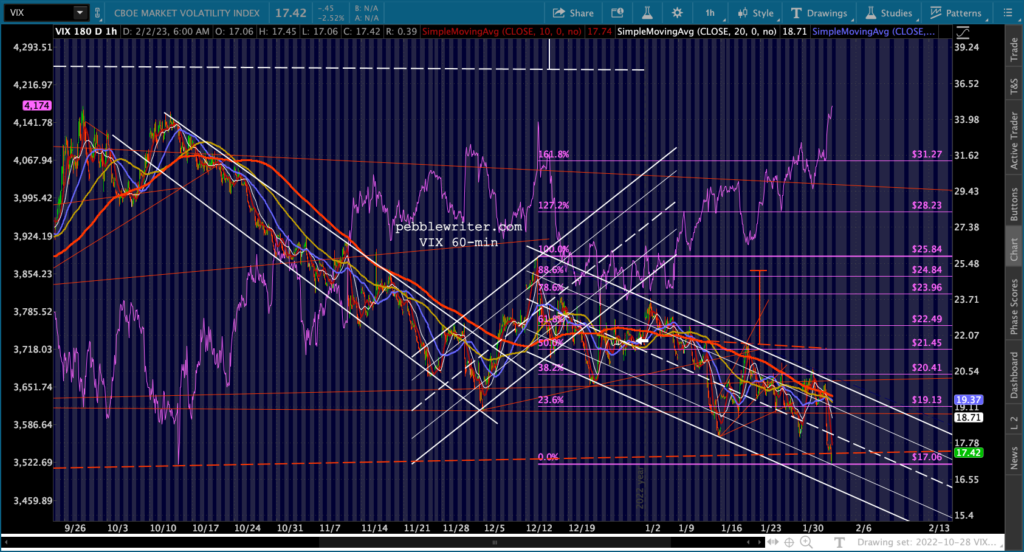This screenshot has height=552, width=1024.
Task: Click the 17.42 last price in header
Action: [x=290, y=12]
